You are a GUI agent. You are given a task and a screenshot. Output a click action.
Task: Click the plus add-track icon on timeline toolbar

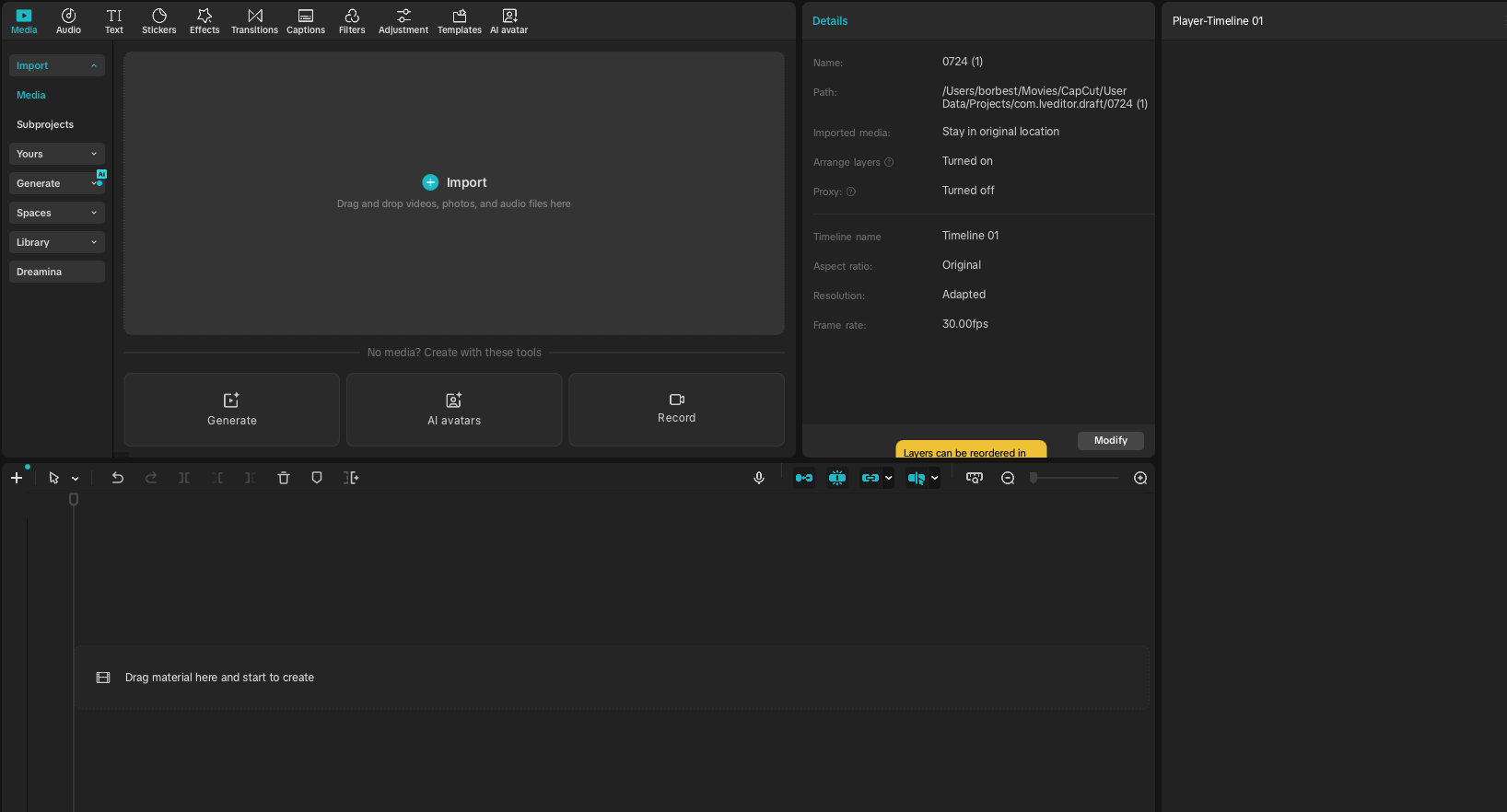coord(17,478)
